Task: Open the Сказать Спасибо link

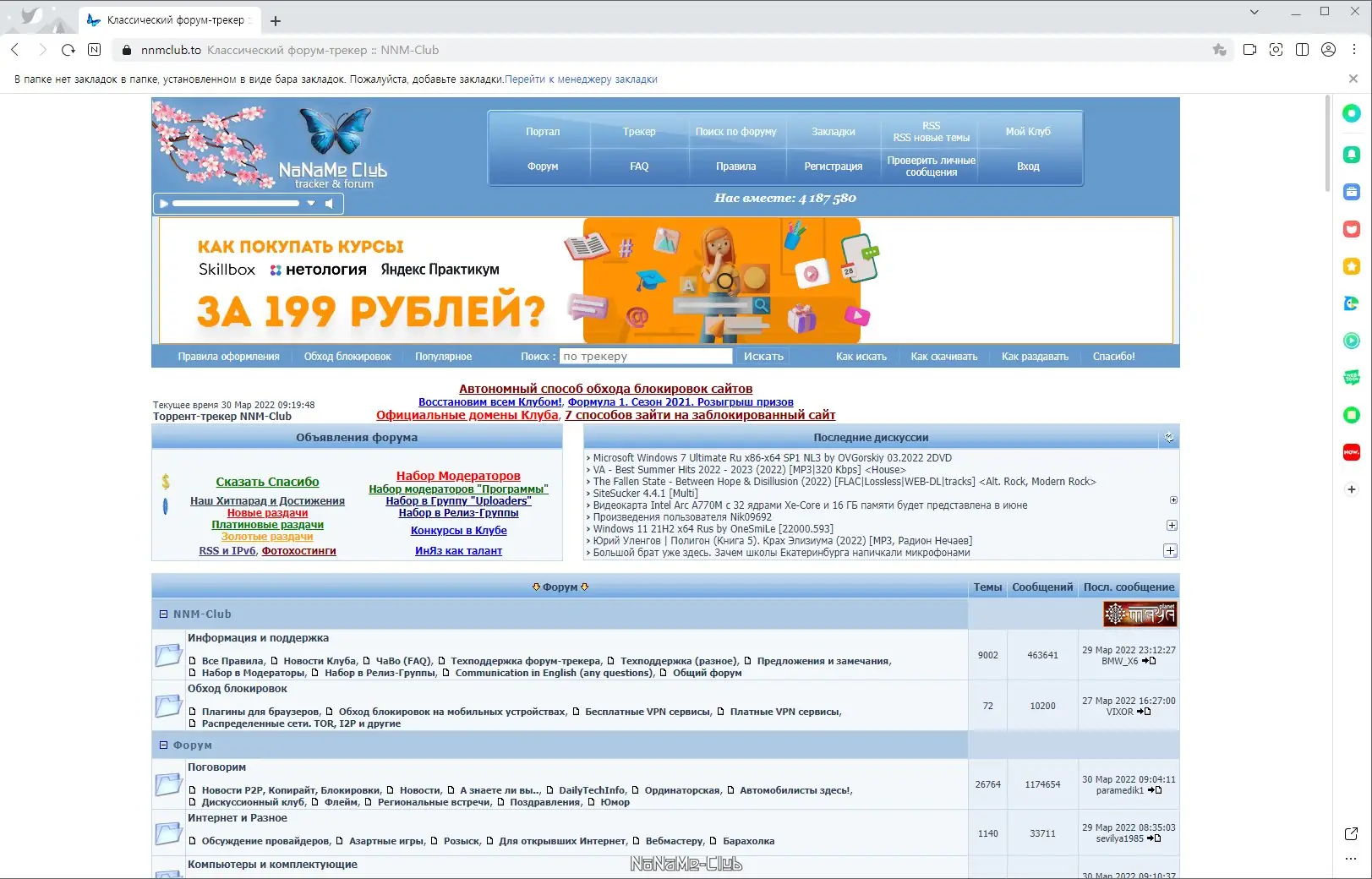Action: tap(267, 482)
